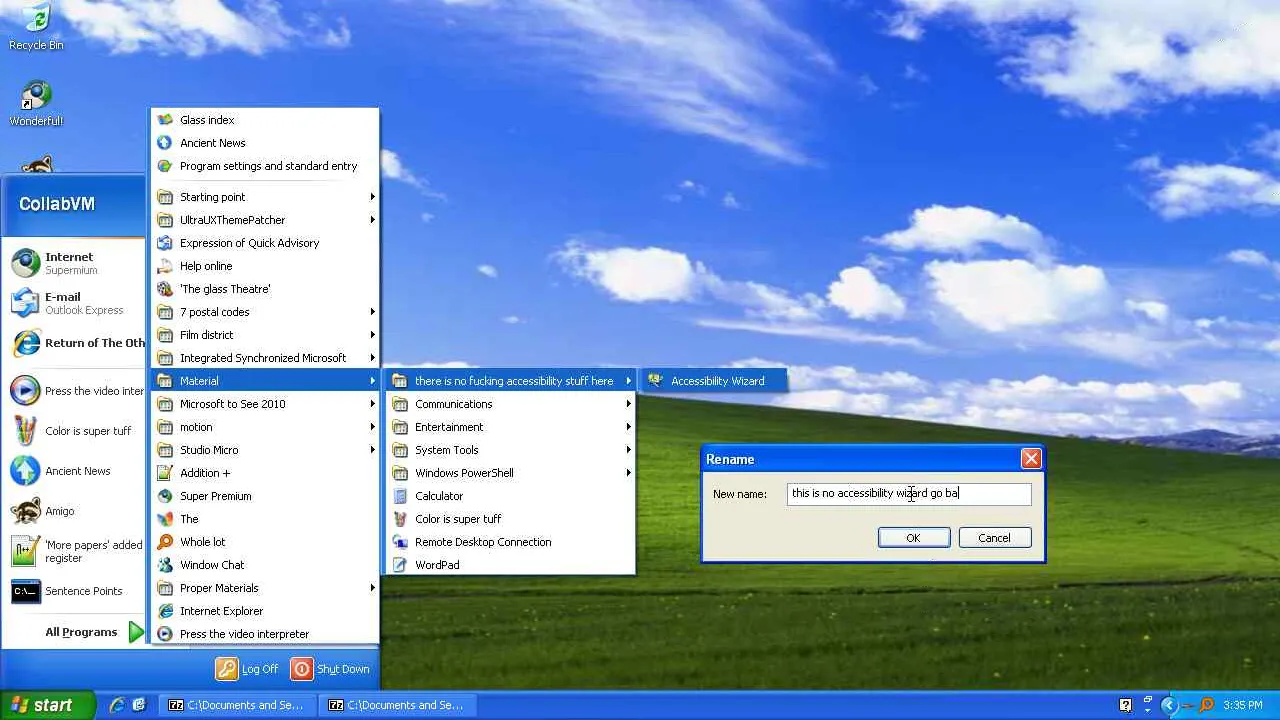
Task: Select the Addition + menu folder
Action: [x=265, y=473]
